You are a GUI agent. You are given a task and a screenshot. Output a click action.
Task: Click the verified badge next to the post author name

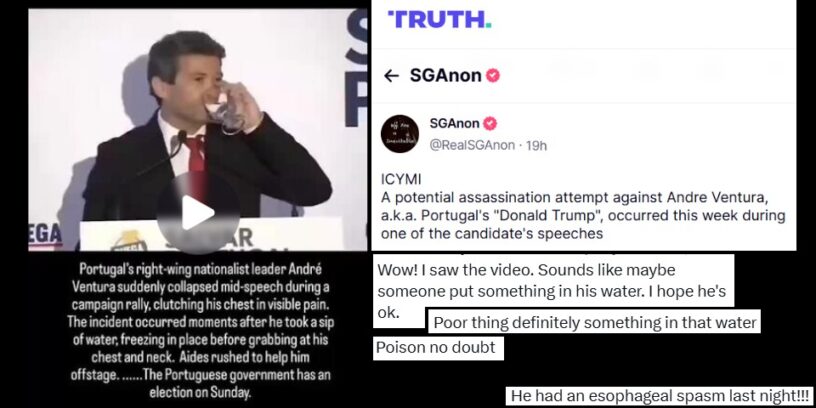coord(490,124)
